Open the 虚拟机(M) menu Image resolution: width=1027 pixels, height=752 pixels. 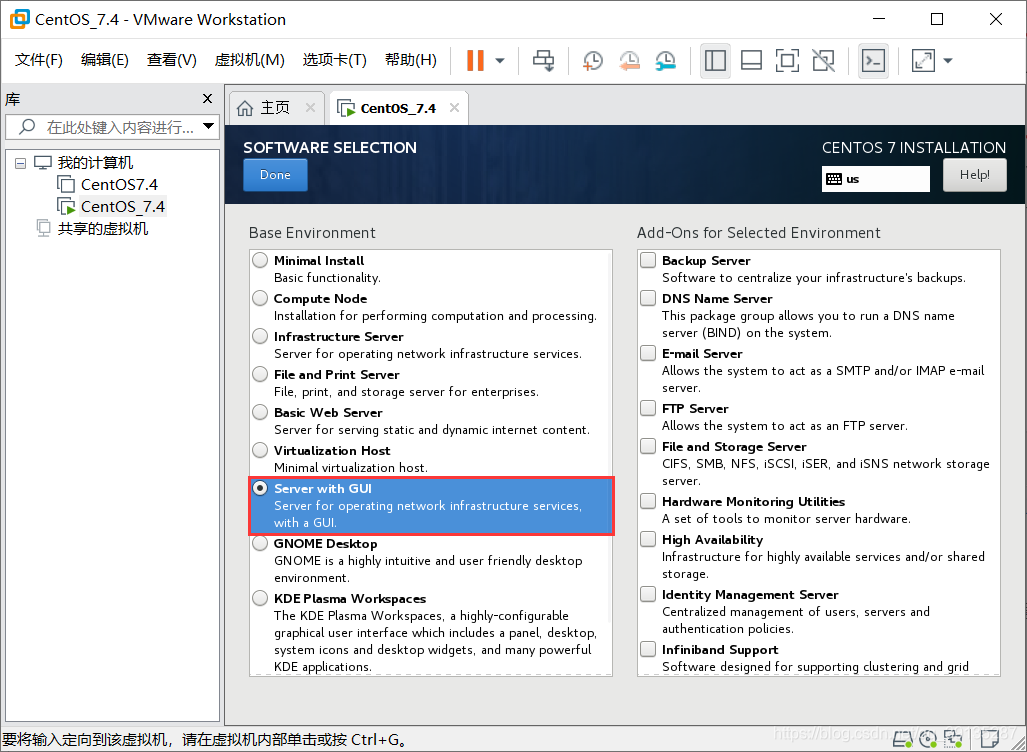pyautogui.click(x=250, y=60)
